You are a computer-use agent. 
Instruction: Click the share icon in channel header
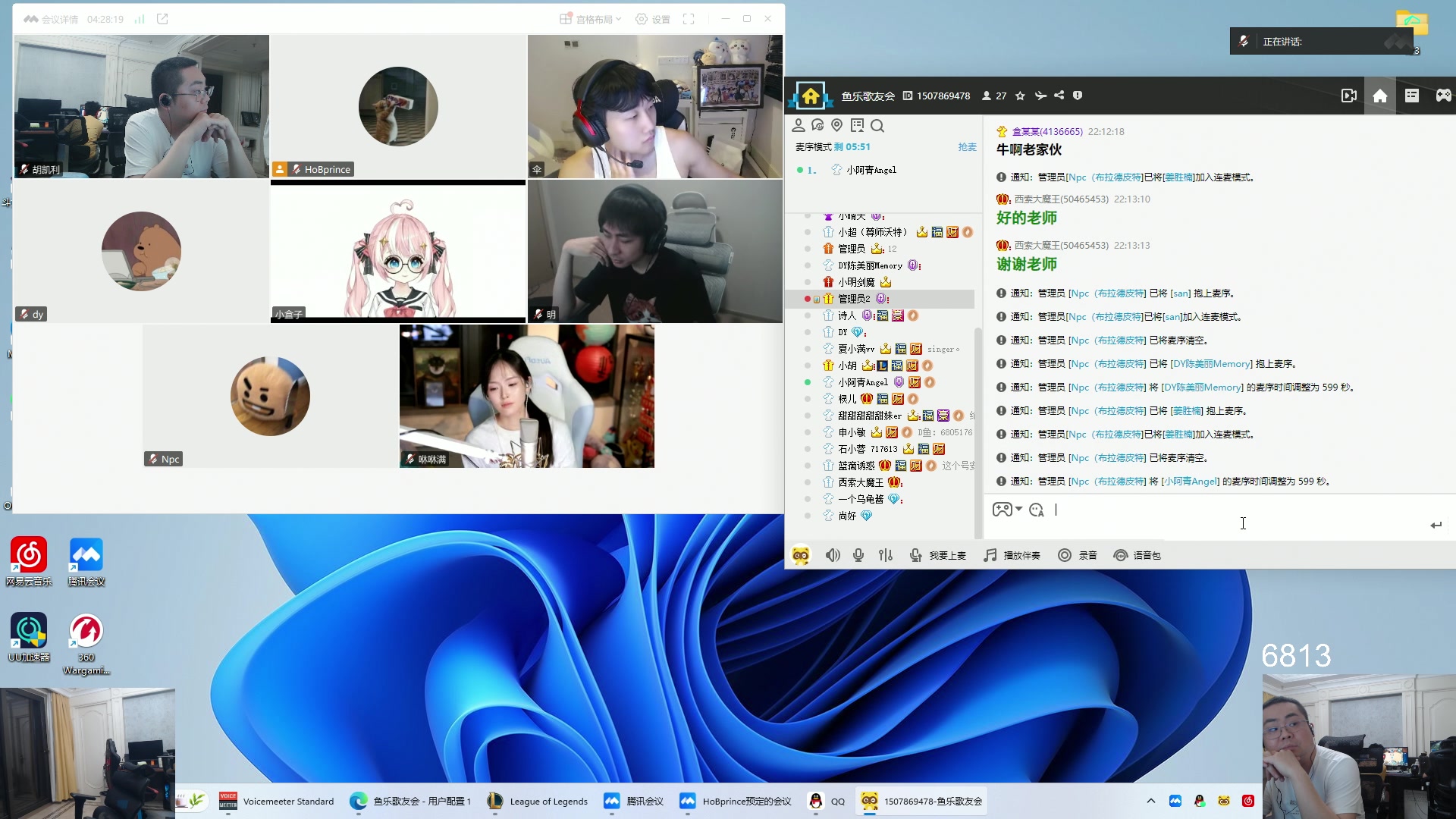pyautogui.click(x=1059, y=96)
